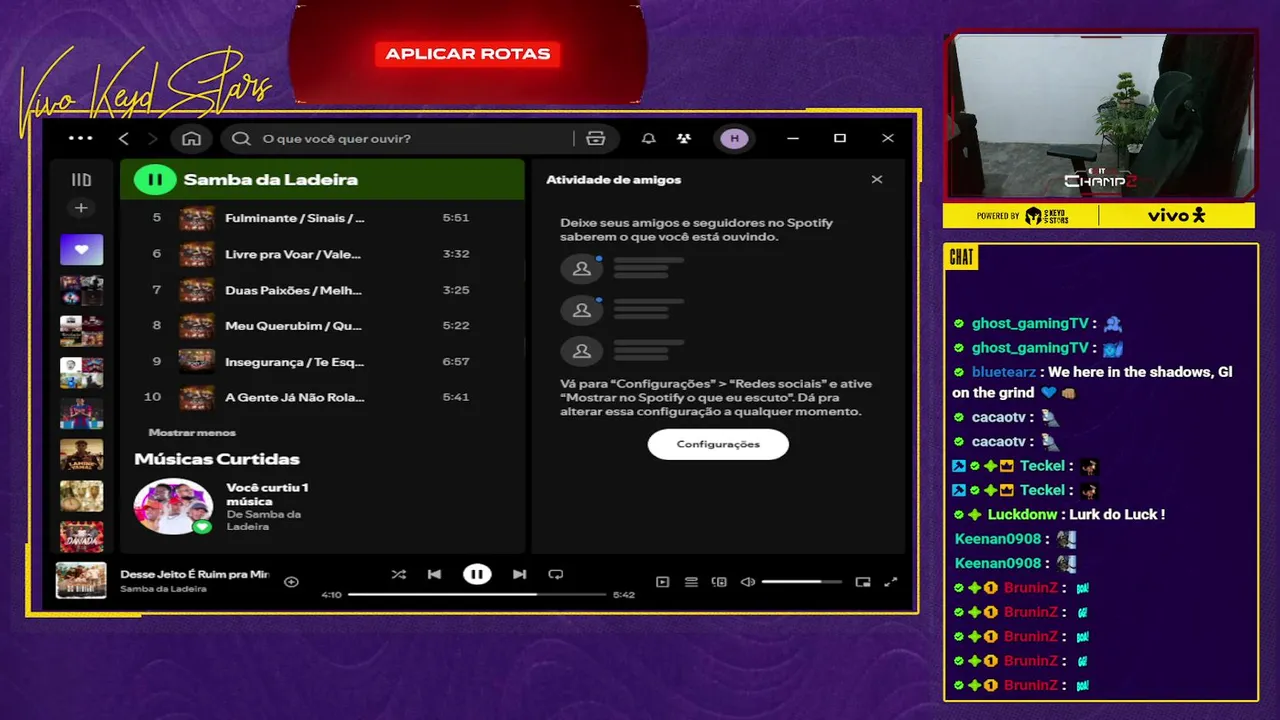Open friend activity icon in top bar
The image size is (1280, 720).
tap(683, 138)
